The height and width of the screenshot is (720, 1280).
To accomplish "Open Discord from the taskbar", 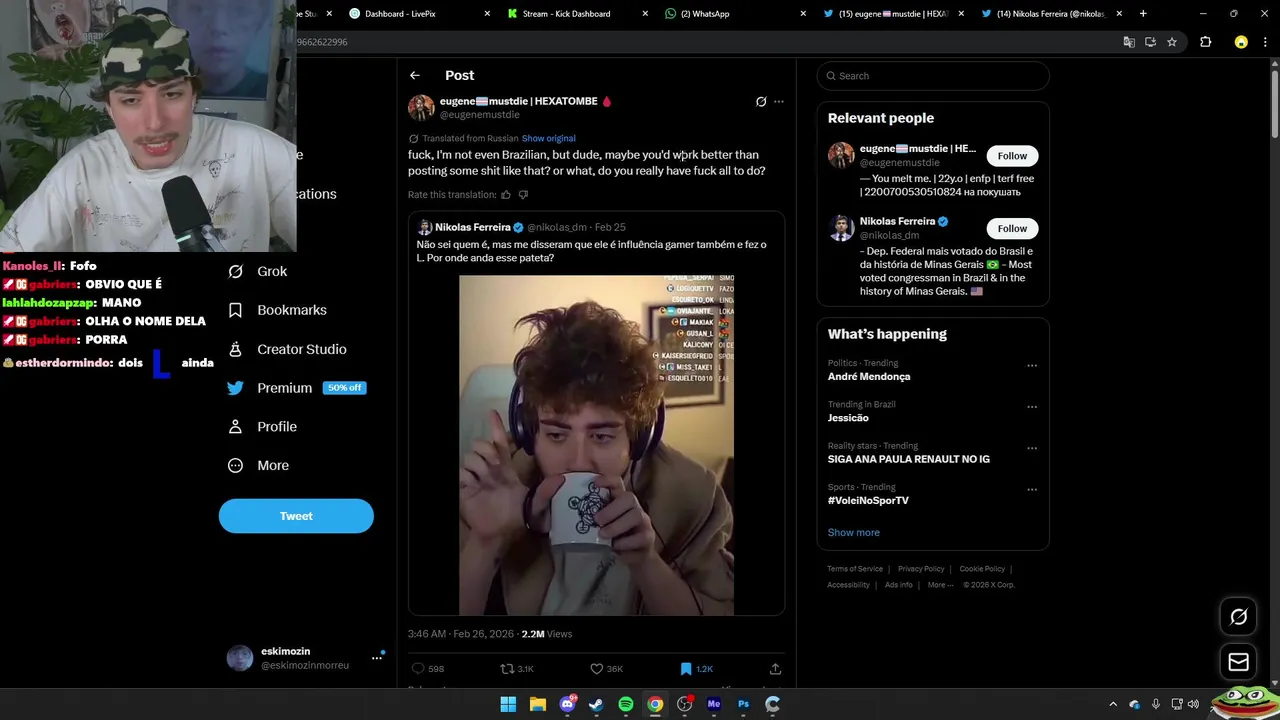I will click(567, 704).
